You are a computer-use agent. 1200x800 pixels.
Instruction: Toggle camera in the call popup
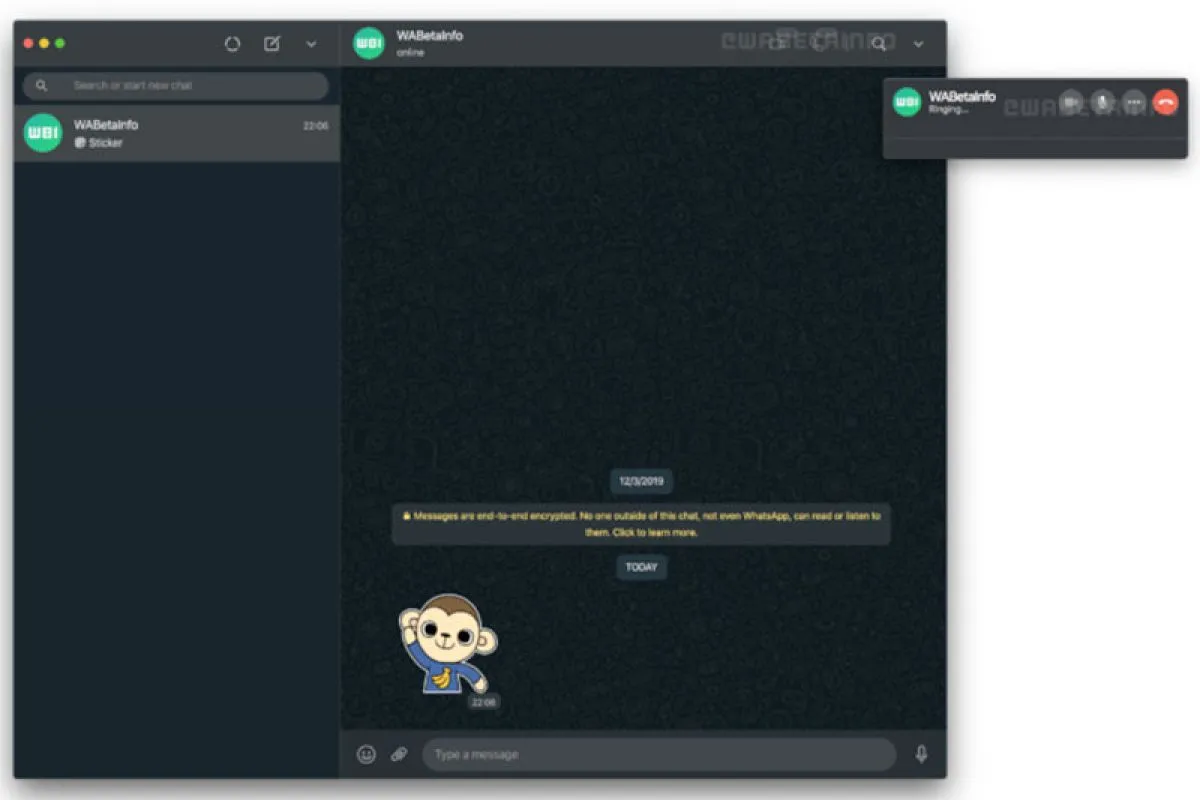(x=1071, y=102)
